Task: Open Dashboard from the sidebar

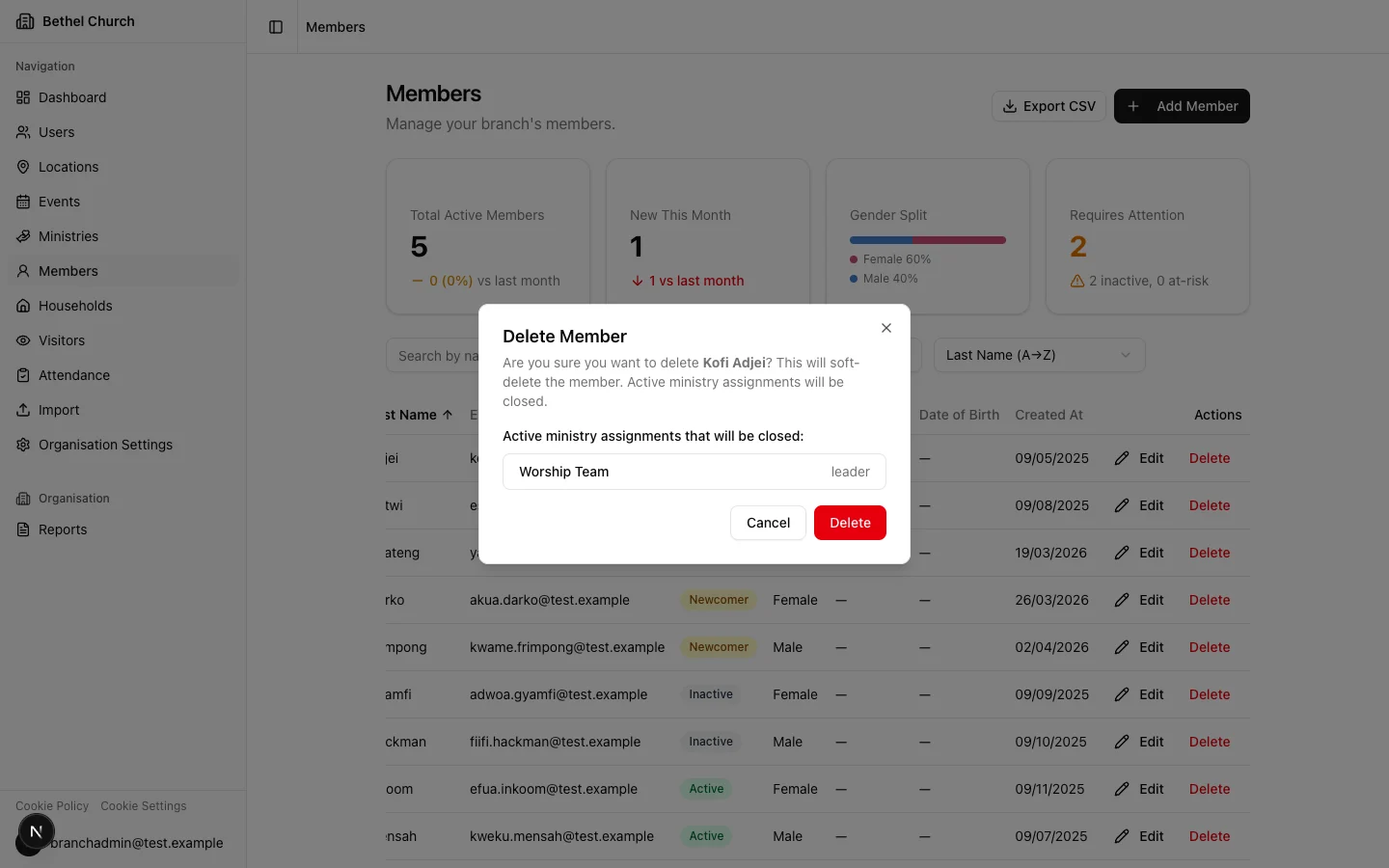Action: pos(123,97)
